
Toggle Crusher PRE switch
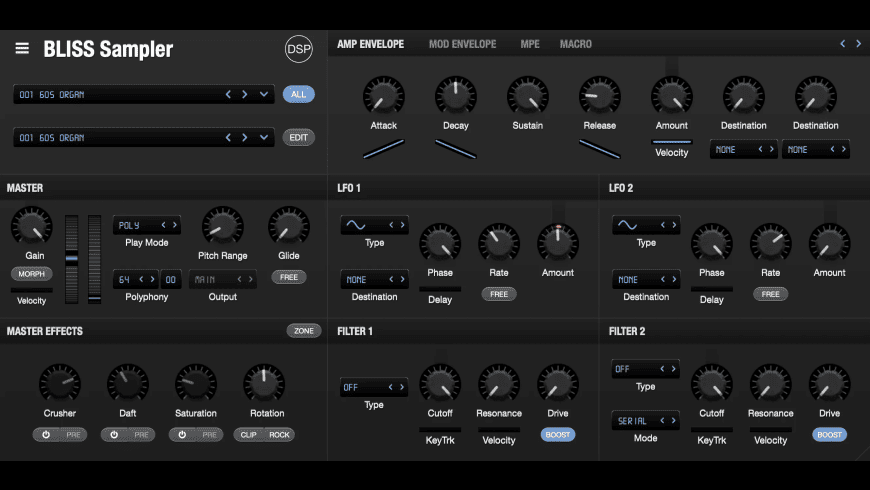click(73, 435)
